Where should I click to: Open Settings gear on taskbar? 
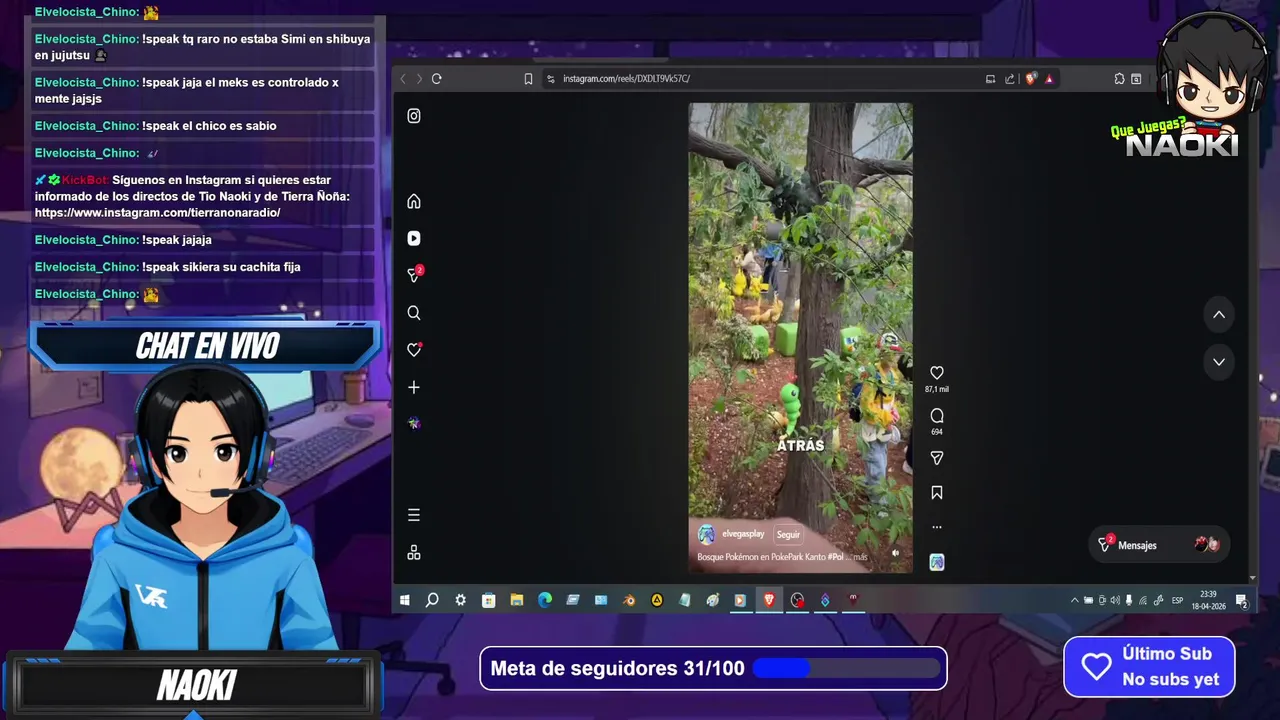click(460, 600)
